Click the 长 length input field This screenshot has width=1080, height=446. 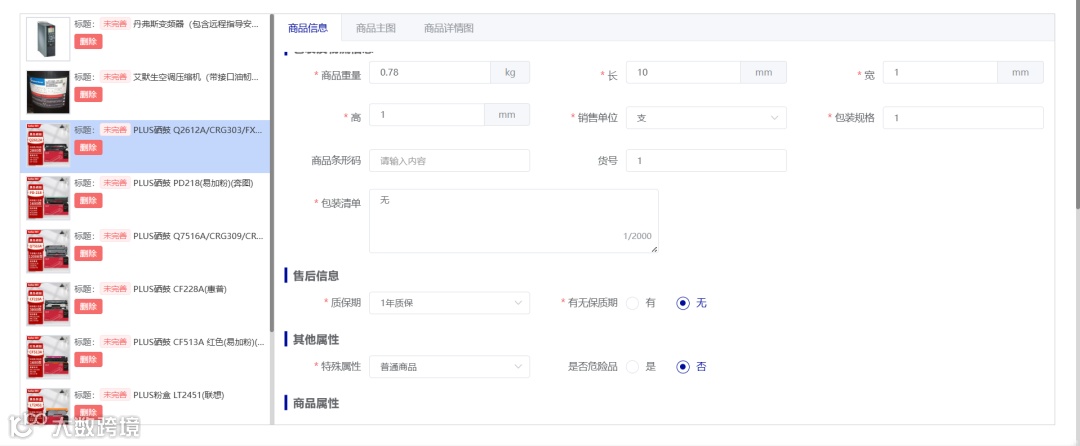tap(683, 72)
